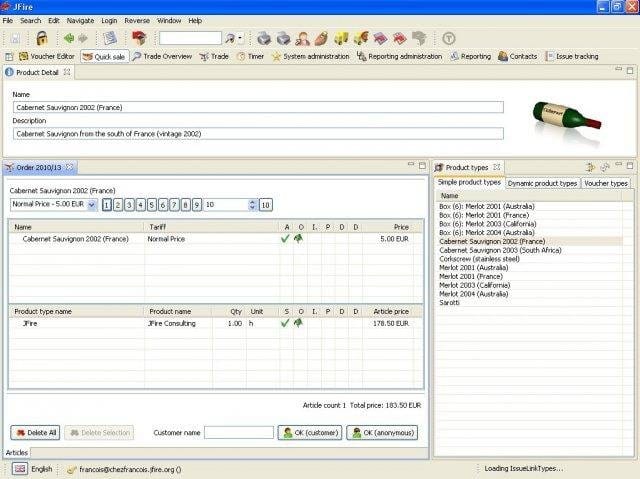640x479 pixels.
Task: Select the Dynamic product types tab
Action: [x=542, y=183]
